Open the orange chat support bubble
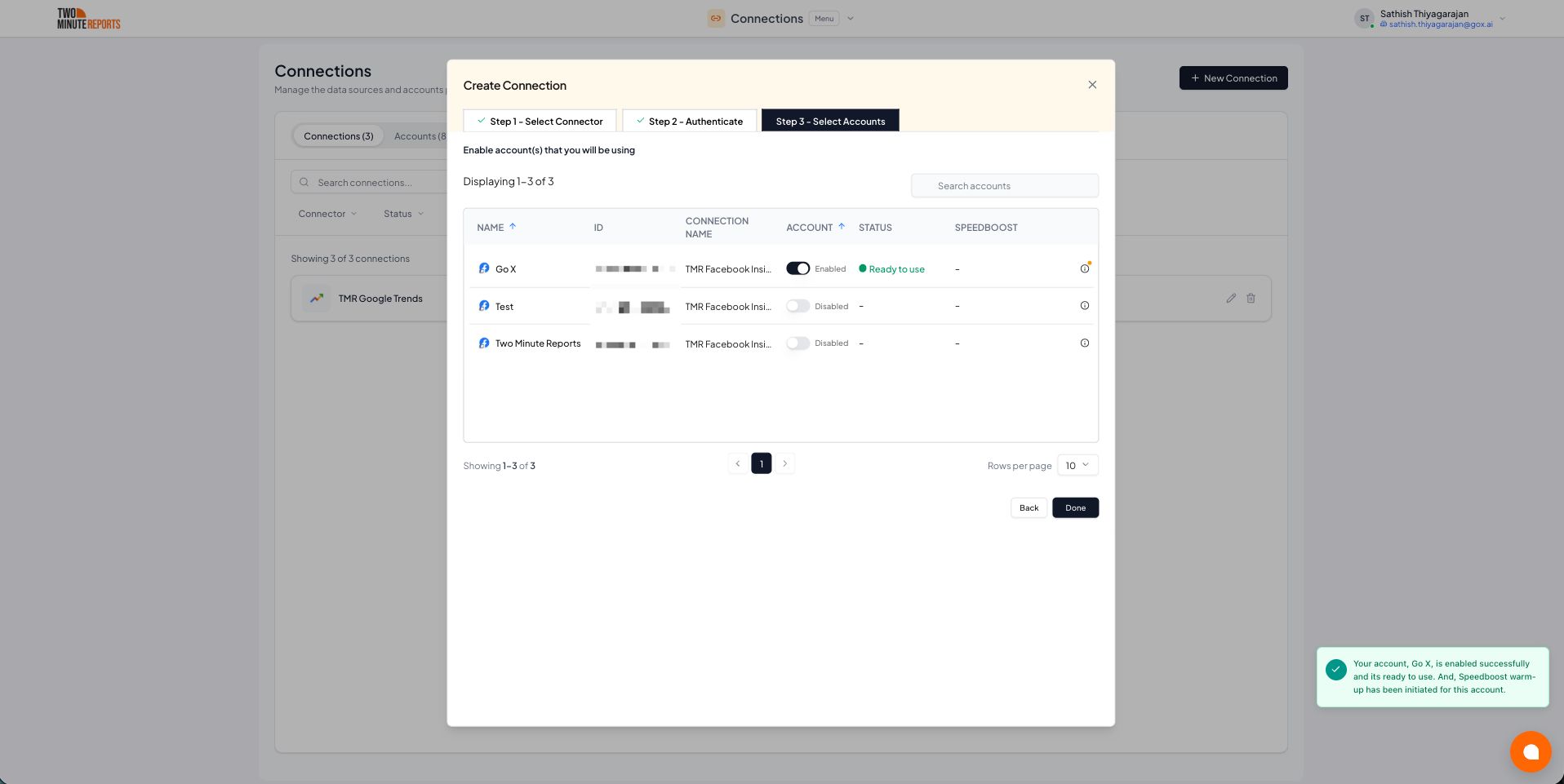This screenshot has height=784, width=1564. click(1530, 751)
